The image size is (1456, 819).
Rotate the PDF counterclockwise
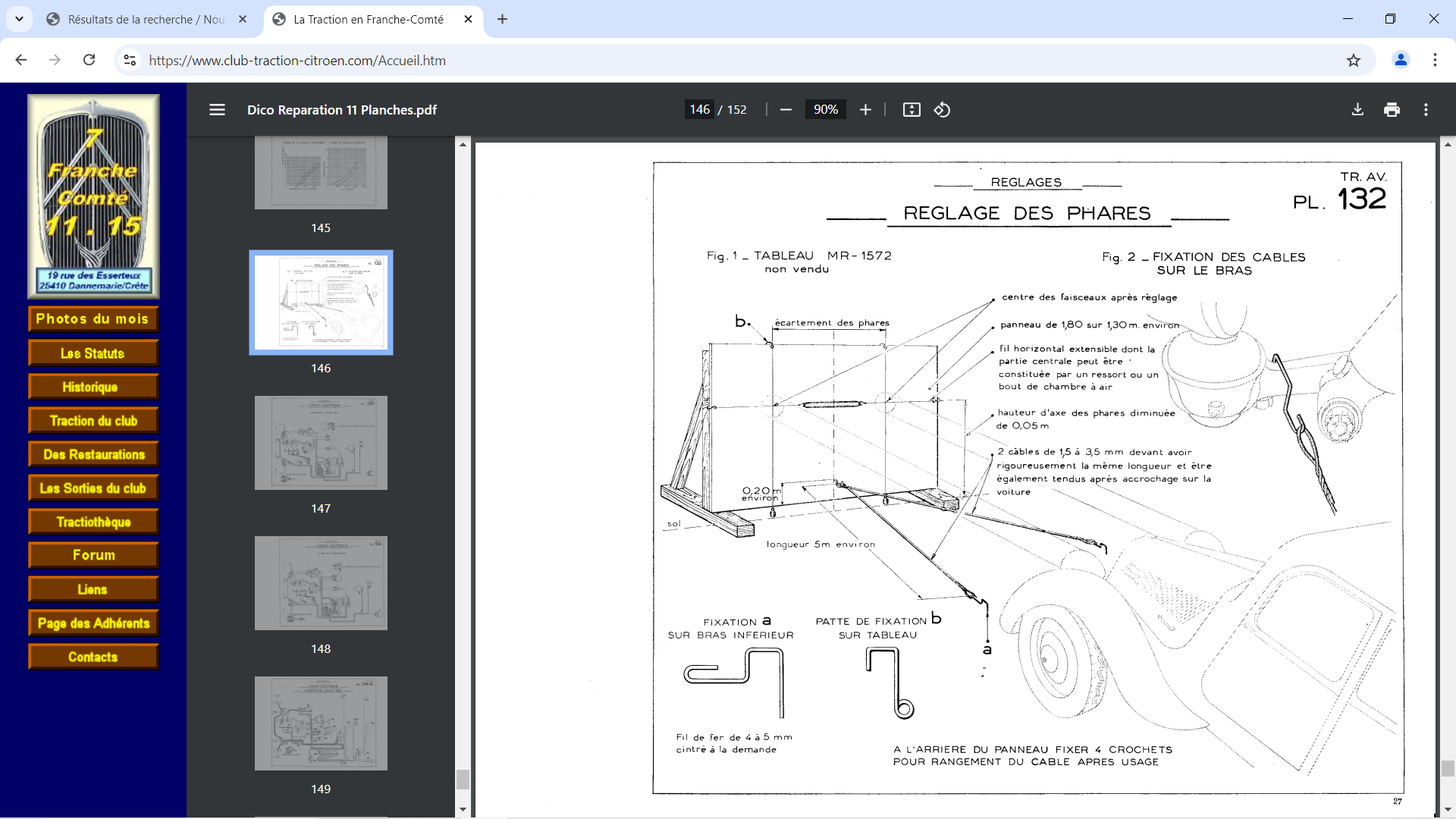[x=942, y=110]
